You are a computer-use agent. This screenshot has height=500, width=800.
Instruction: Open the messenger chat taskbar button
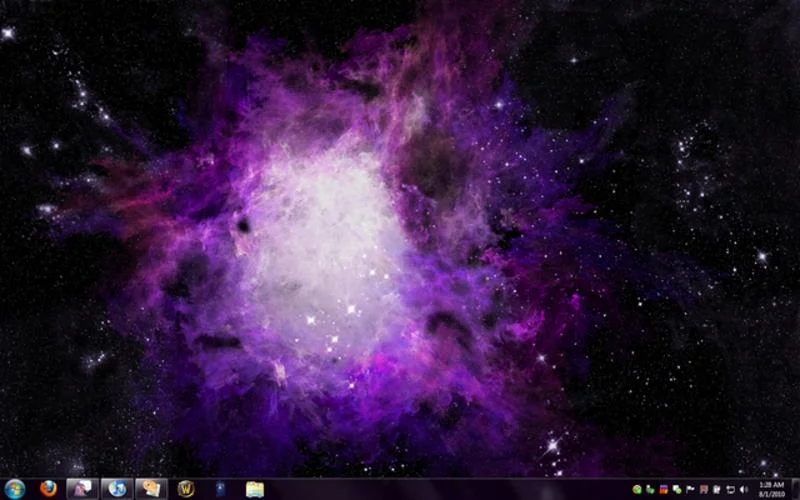pyautogui.click(x=151, y=489)
